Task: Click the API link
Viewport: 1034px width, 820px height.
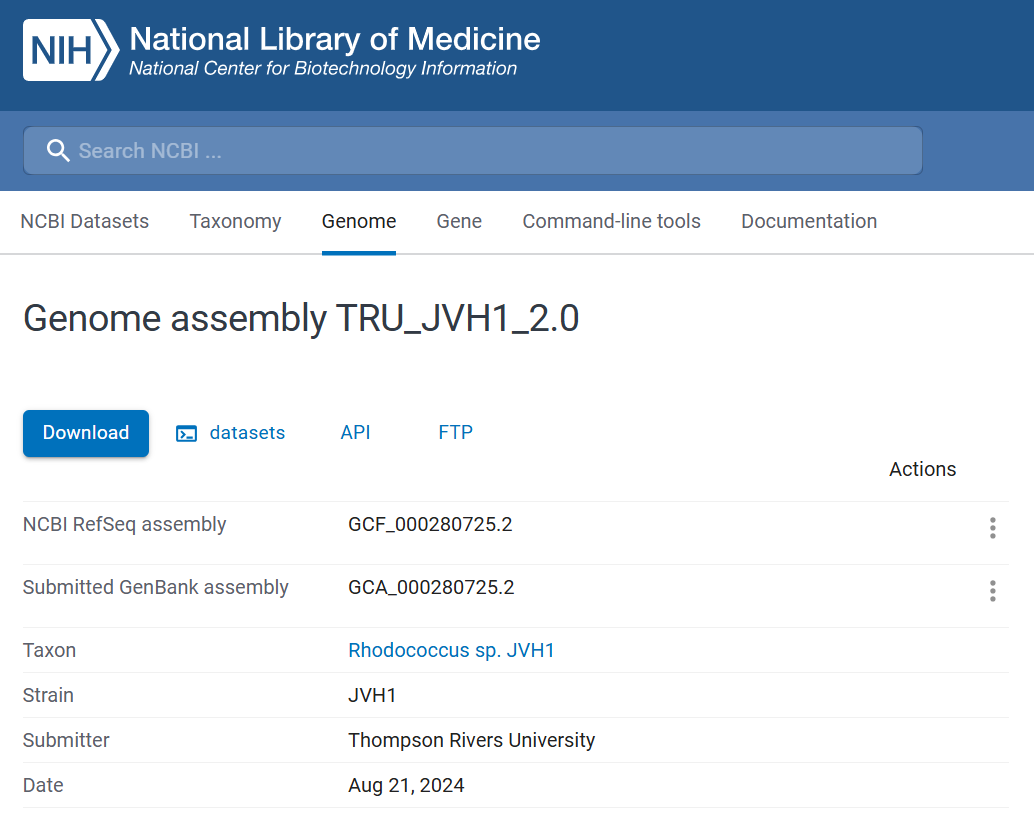Action: pos(355,432)
